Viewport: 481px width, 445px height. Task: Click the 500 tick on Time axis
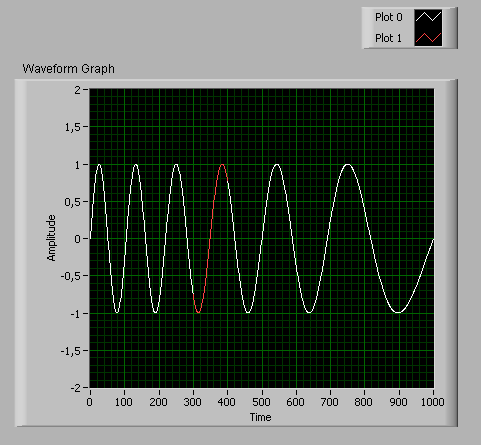pyautogui.click(x=261, y=402)
